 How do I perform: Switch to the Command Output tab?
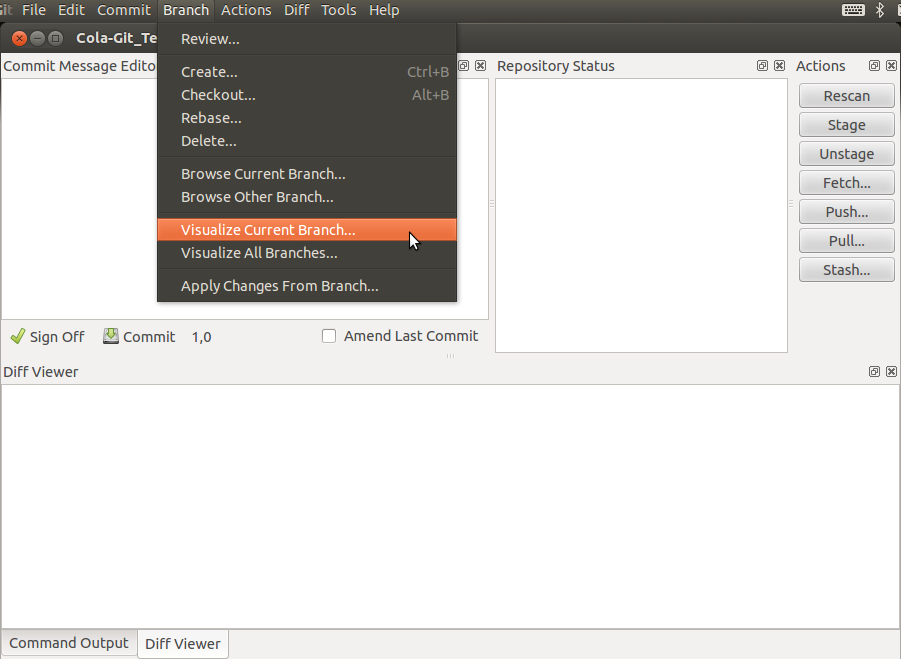tap(68, 643)
